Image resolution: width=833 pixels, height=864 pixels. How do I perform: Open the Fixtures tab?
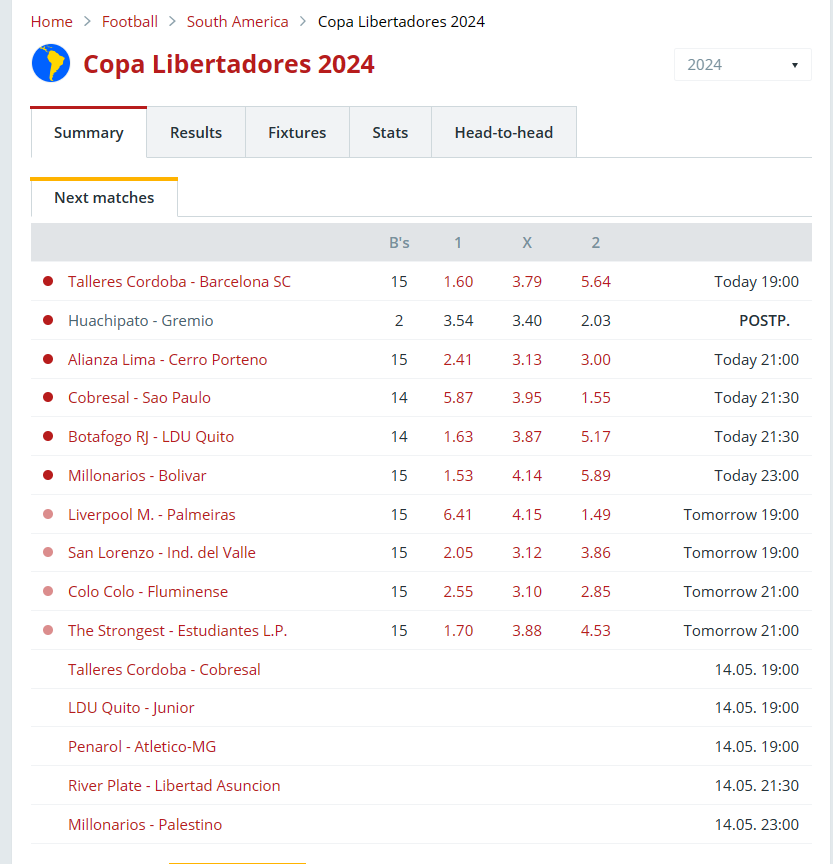click(x=297, y=132)
